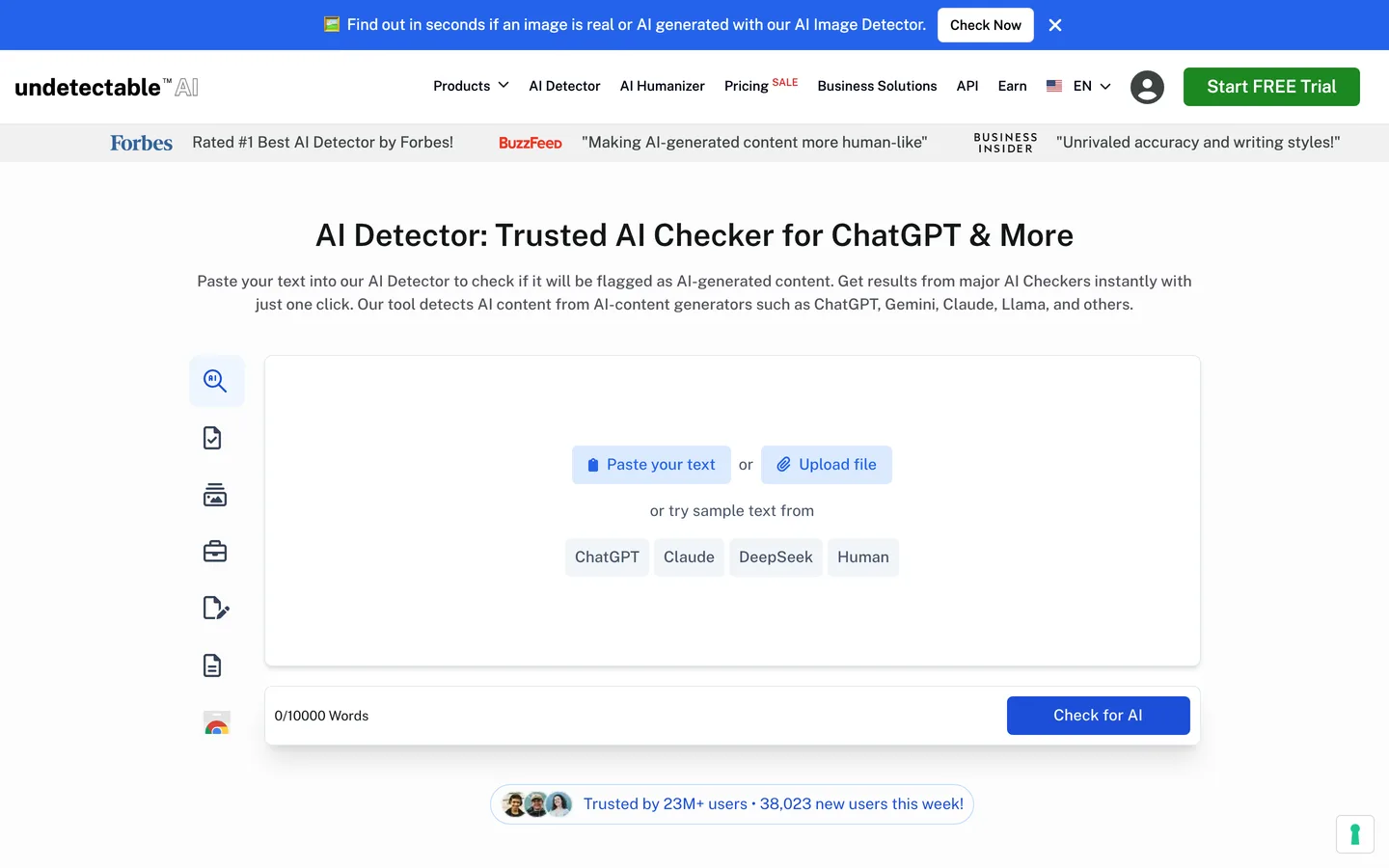This screenshot has width=1389, height=868.
Task: Load the Claude sample text
Action: click(x=689, y=557)
